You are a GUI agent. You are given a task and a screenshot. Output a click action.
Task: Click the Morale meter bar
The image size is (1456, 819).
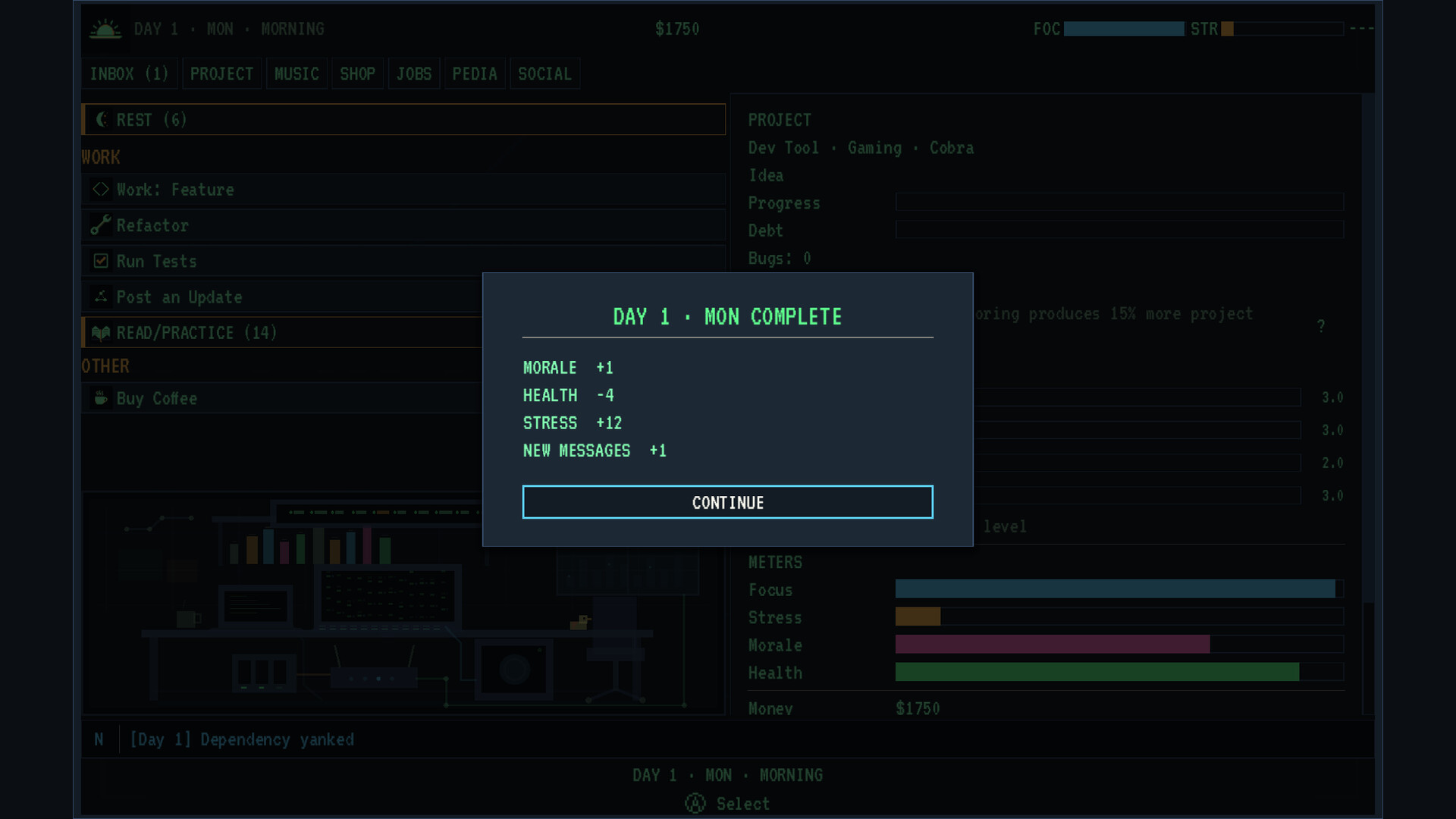tap(1119, 644)
